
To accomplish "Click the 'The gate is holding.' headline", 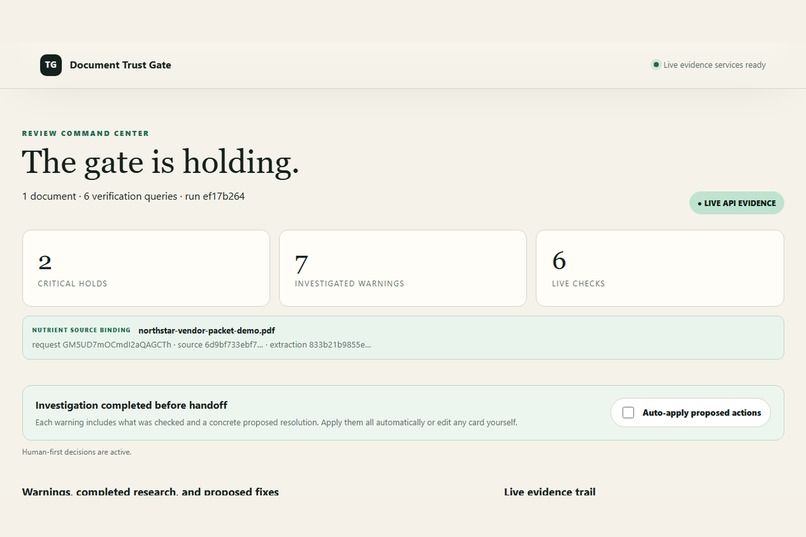I will (160, 162).
